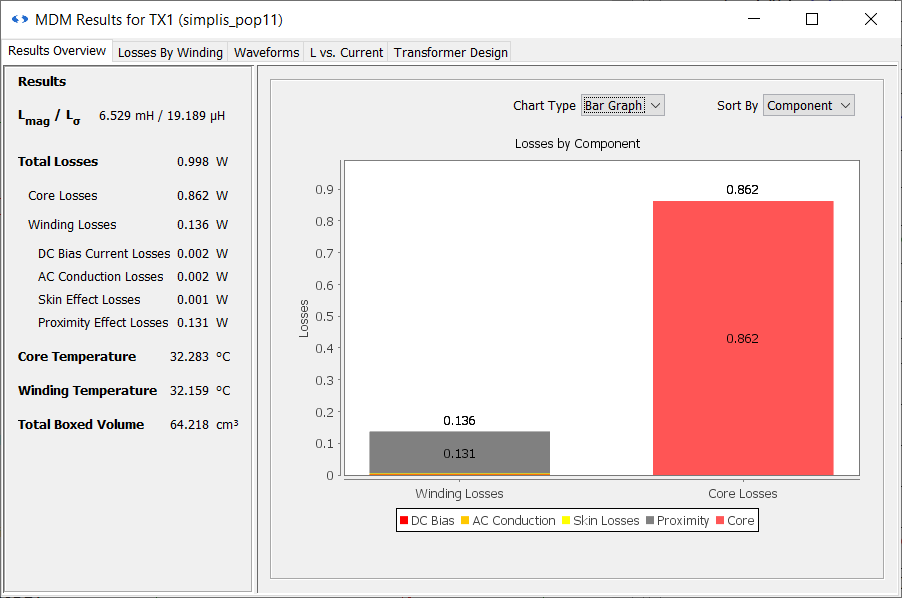
Task: Click the Skin Losses yellow legend swatch
Action: click(566, 521)
